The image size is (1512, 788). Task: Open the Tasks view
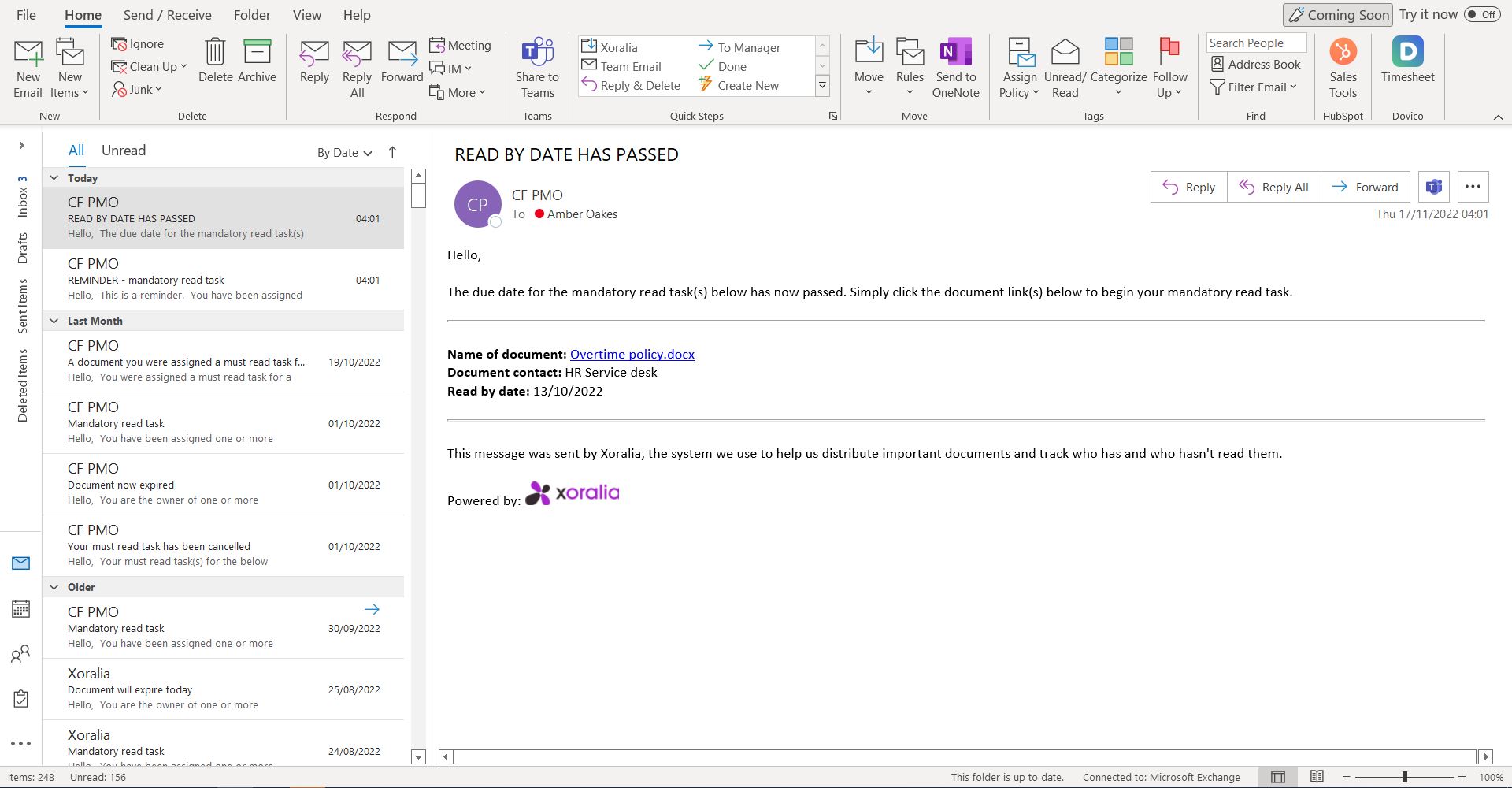click(x=21, y=698)
